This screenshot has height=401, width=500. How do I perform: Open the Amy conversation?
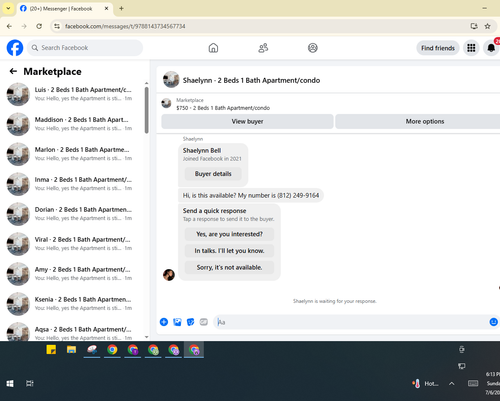[73, 274]
